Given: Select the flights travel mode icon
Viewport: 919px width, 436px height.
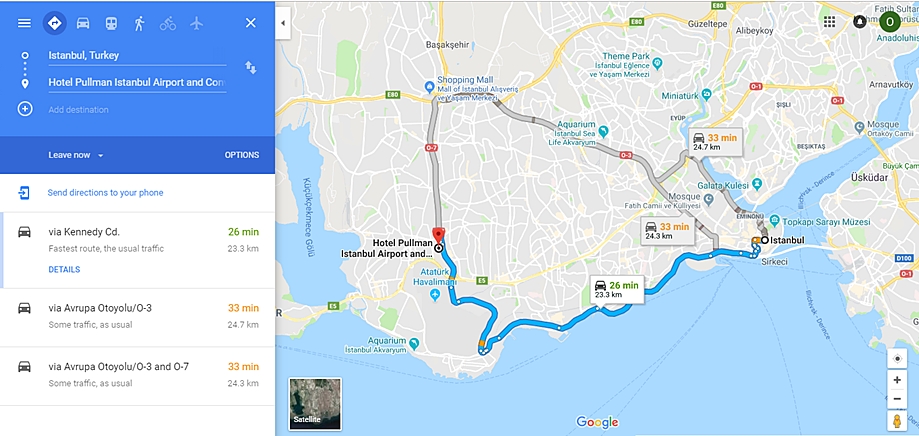Looking at the screenshot, I should 196,23.
